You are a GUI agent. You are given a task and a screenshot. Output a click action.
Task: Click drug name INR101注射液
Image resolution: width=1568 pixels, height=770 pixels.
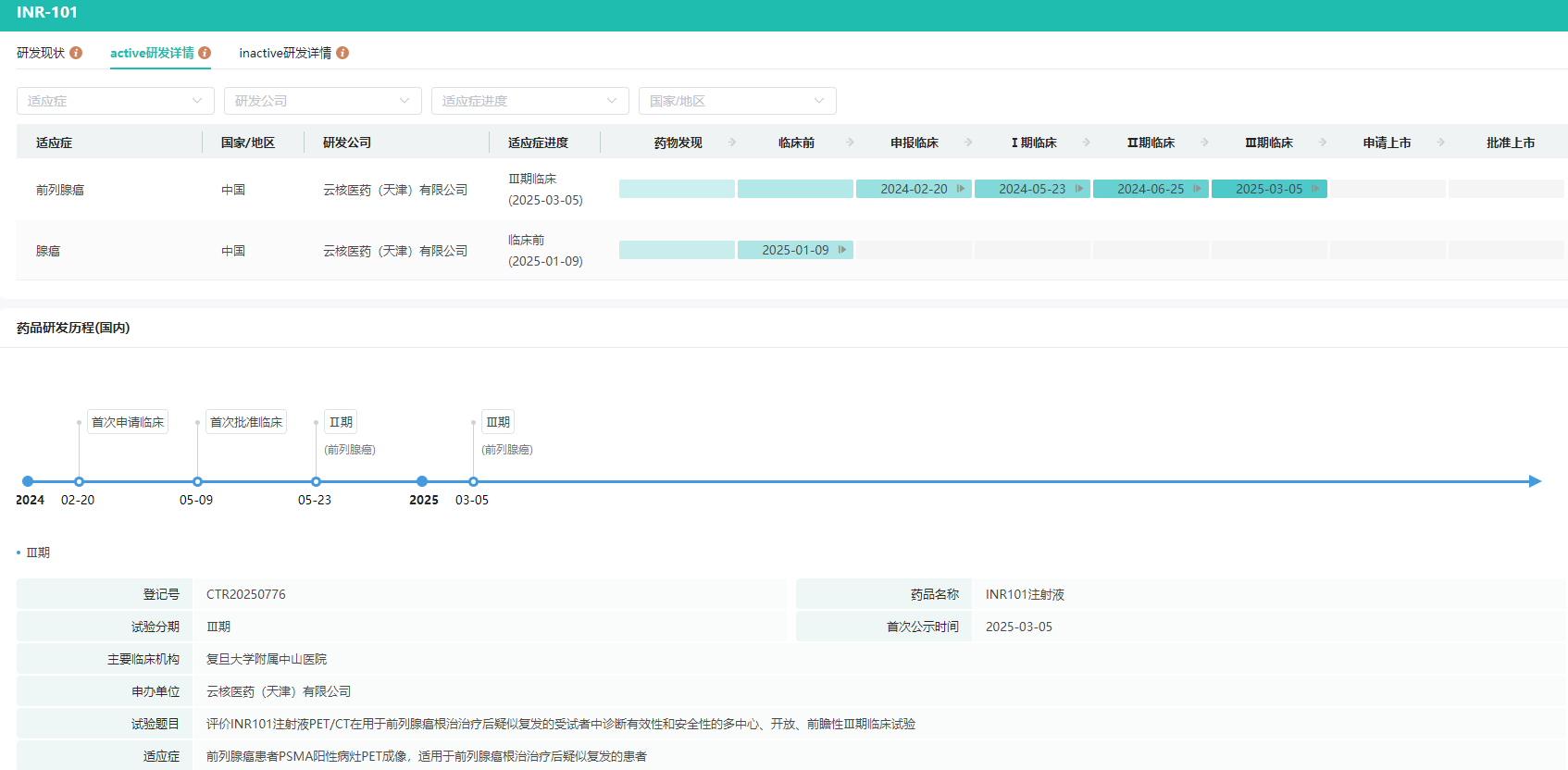click(x=1025, y=594)
